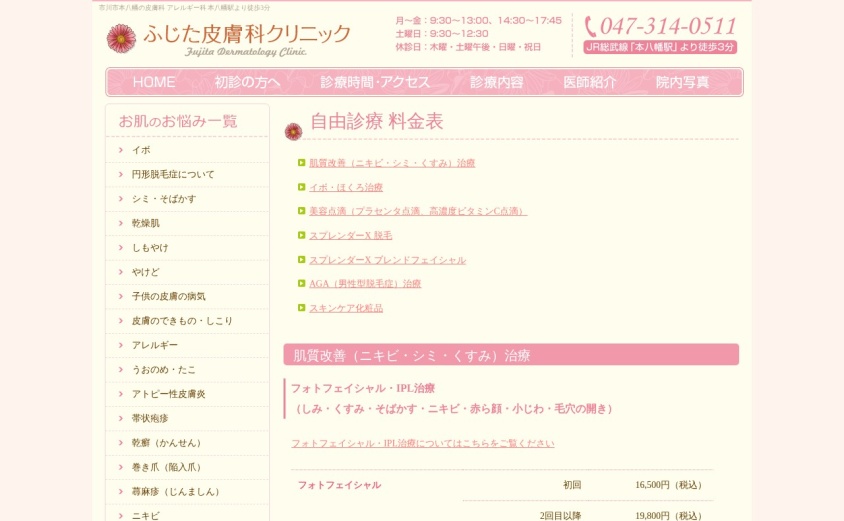
Task: Open sidebar item 子供の皮膚の病気
Action: point(168,296)
